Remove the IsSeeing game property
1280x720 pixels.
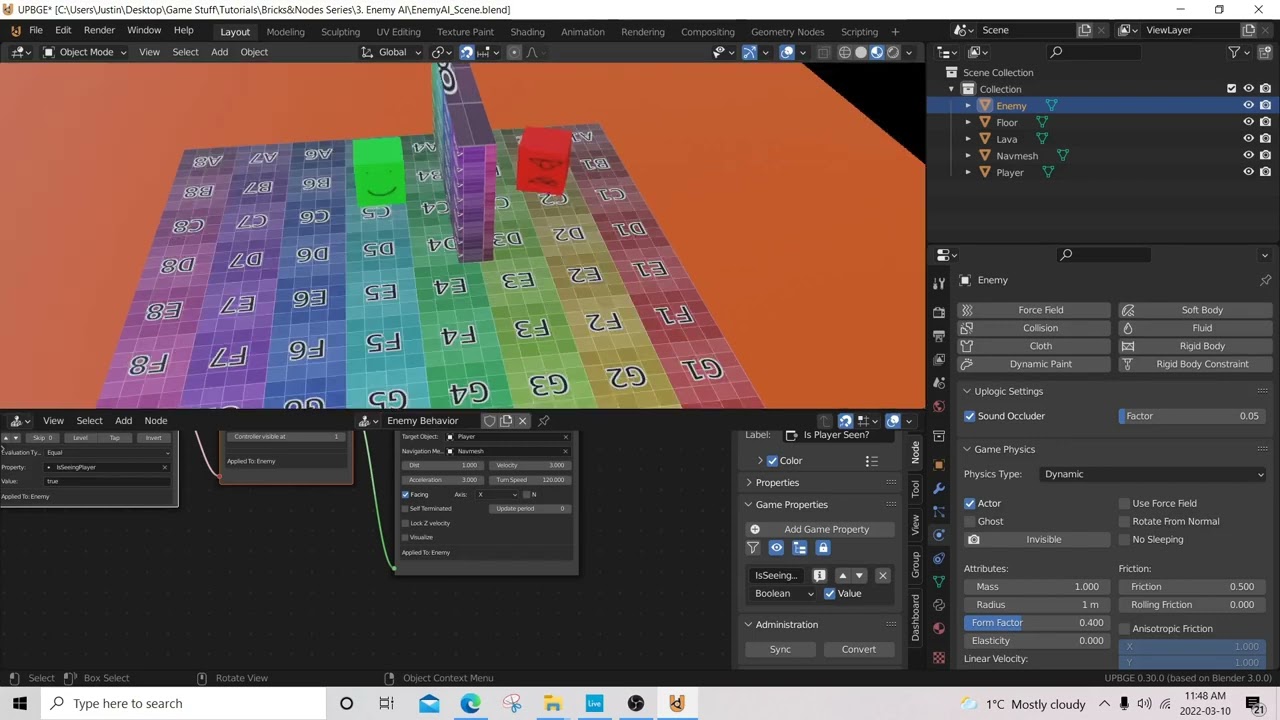(882, 575)
